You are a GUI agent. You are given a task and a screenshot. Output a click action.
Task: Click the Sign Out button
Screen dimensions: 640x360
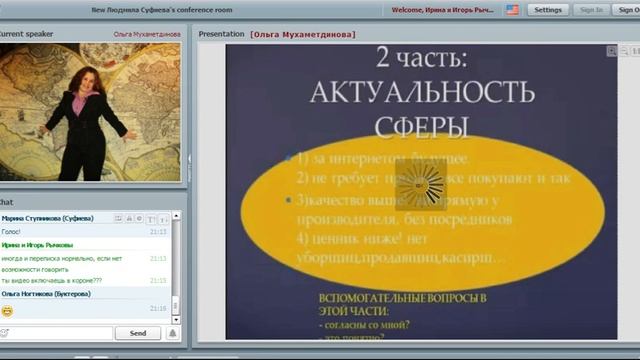click(x=627, y=10)
